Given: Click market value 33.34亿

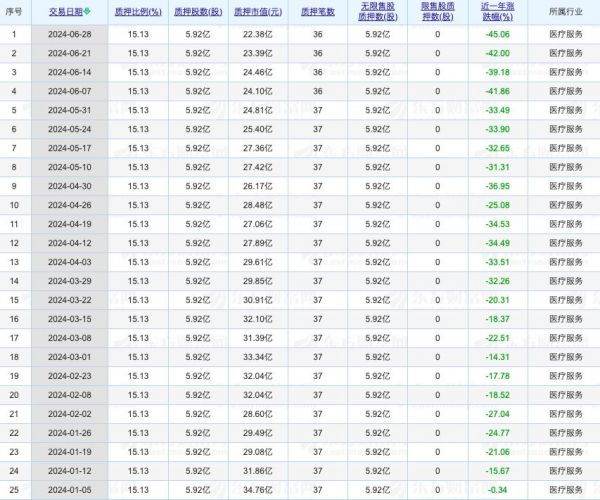Looking at the screenshot, I should [x=258, y=357].
